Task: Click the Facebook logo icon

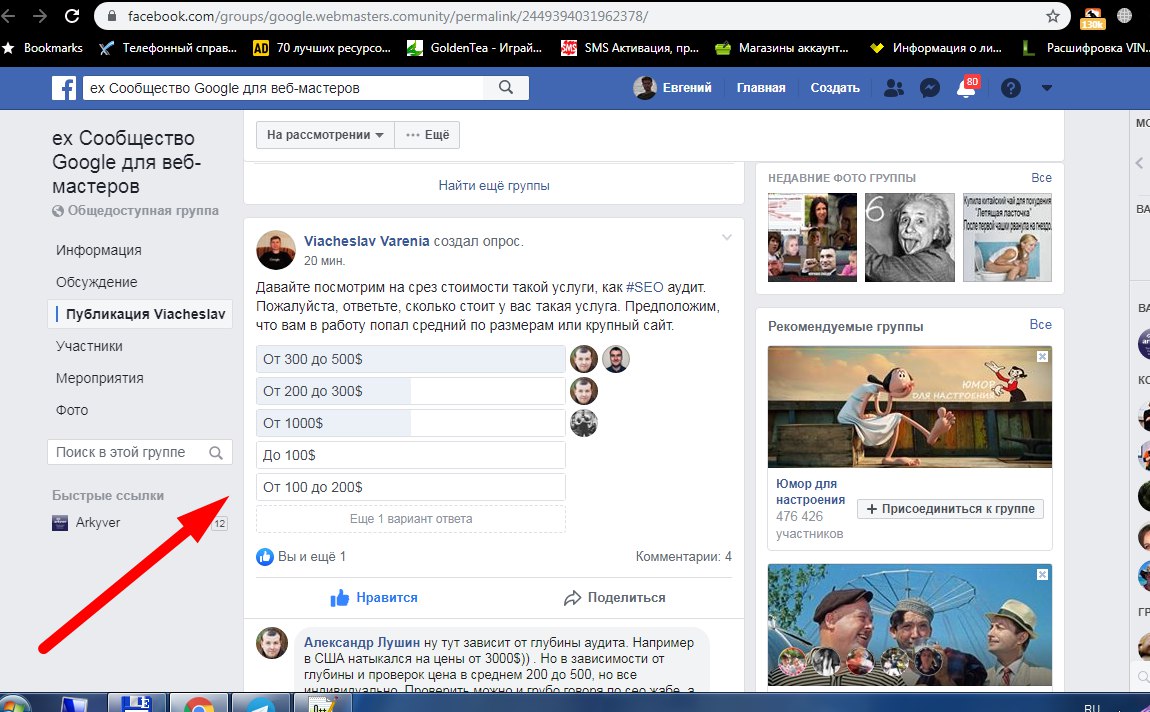Action: coord(64,88)
